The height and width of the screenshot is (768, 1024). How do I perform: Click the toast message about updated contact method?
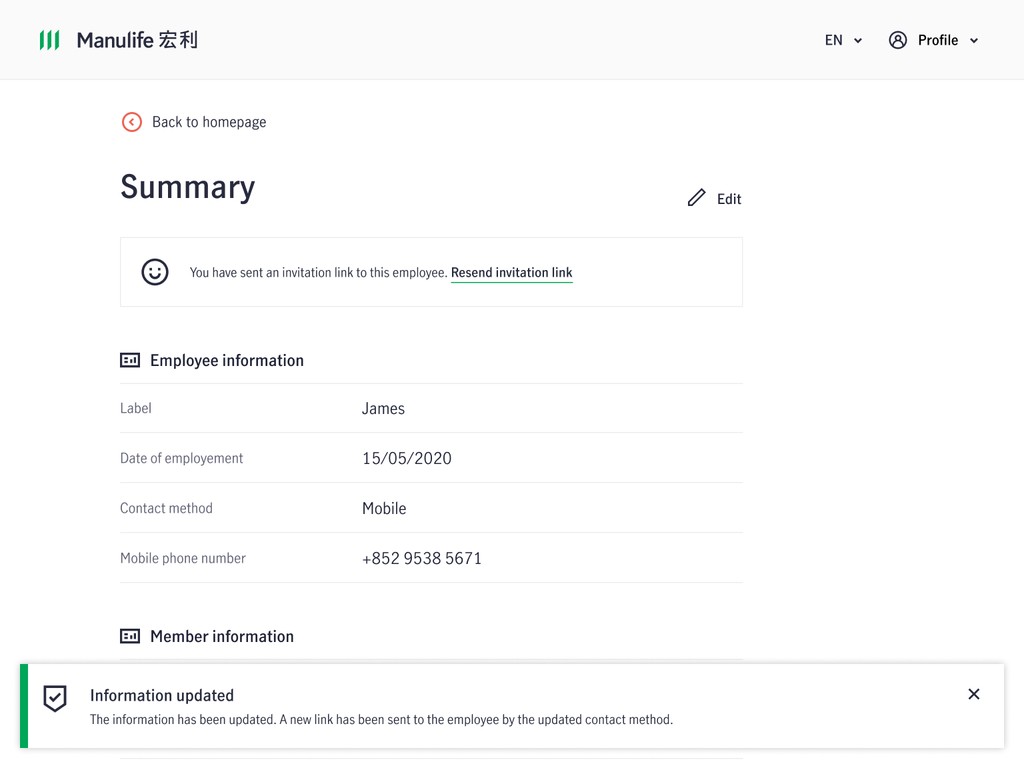[x=381, y=720]
